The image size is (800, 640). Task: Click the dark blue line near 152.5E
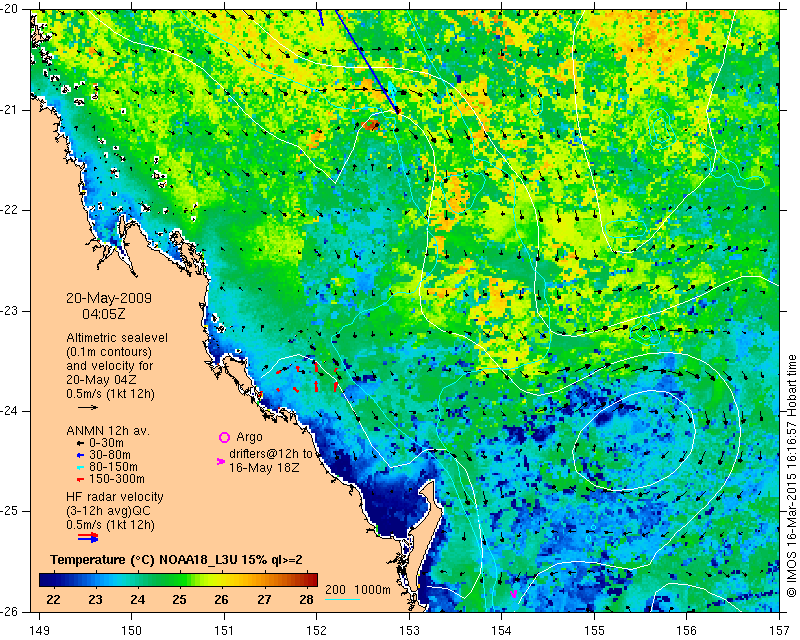click(x=366, y=59)
